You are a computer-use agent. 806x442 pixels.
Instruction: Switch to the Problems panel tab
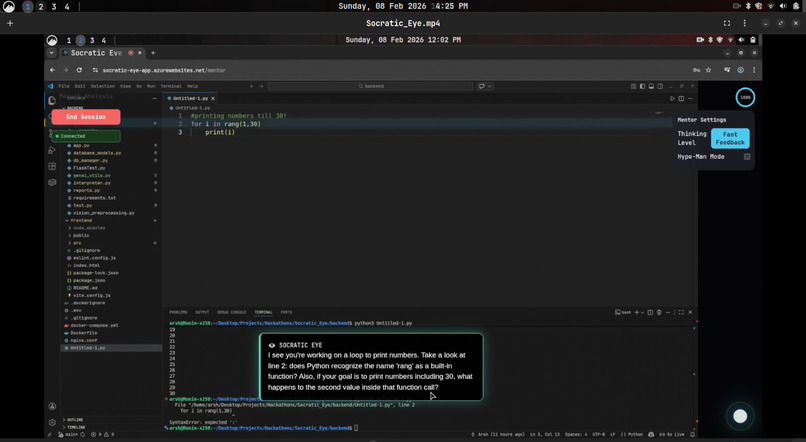(x=178, y=312)
